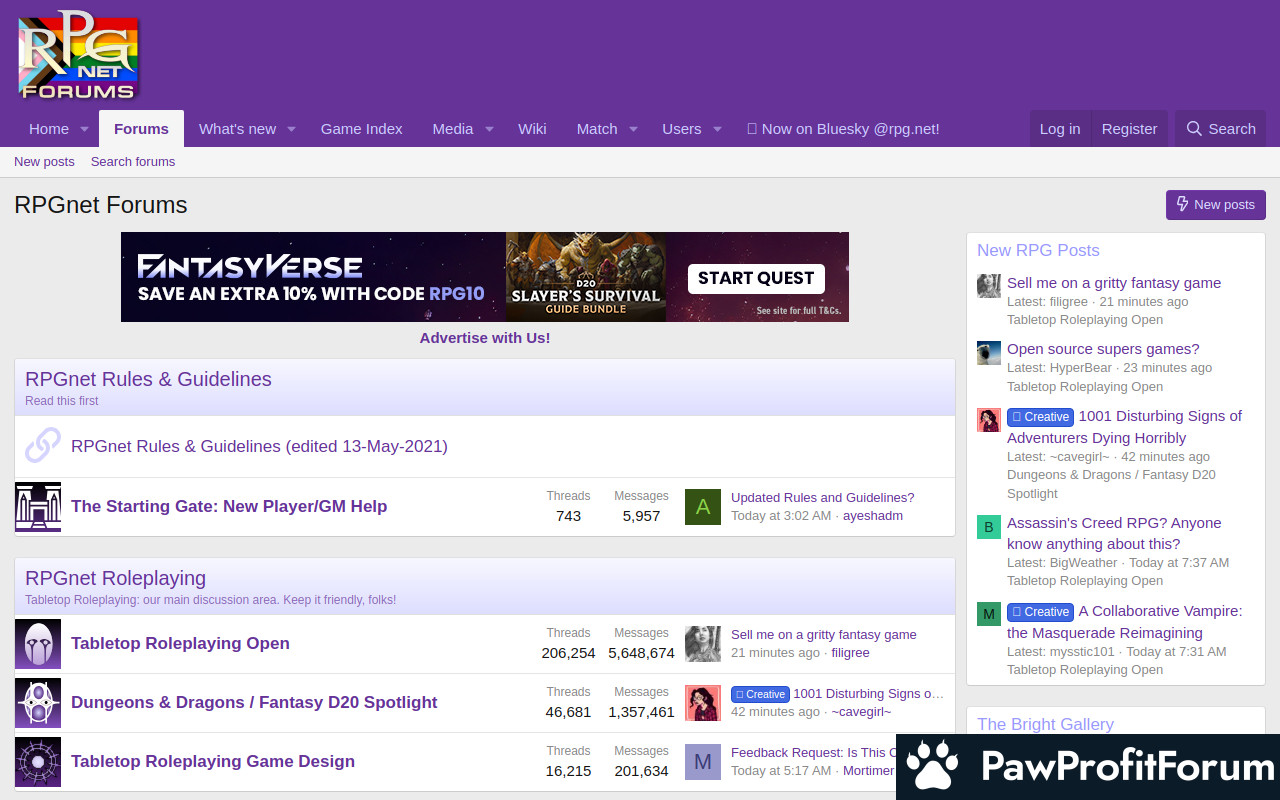Expand the What's new dropdown arrow

point(291,129)
